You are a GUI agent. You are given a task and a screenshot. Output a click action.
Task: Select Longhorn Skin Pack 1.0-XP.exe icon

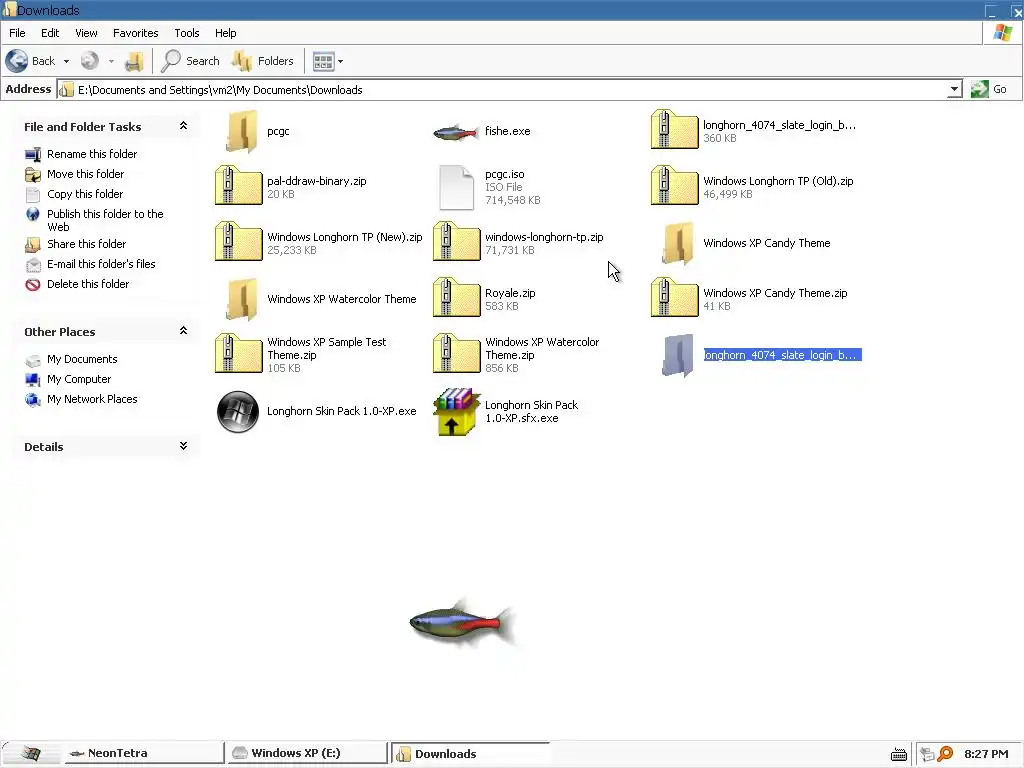(x=238, y=411)
